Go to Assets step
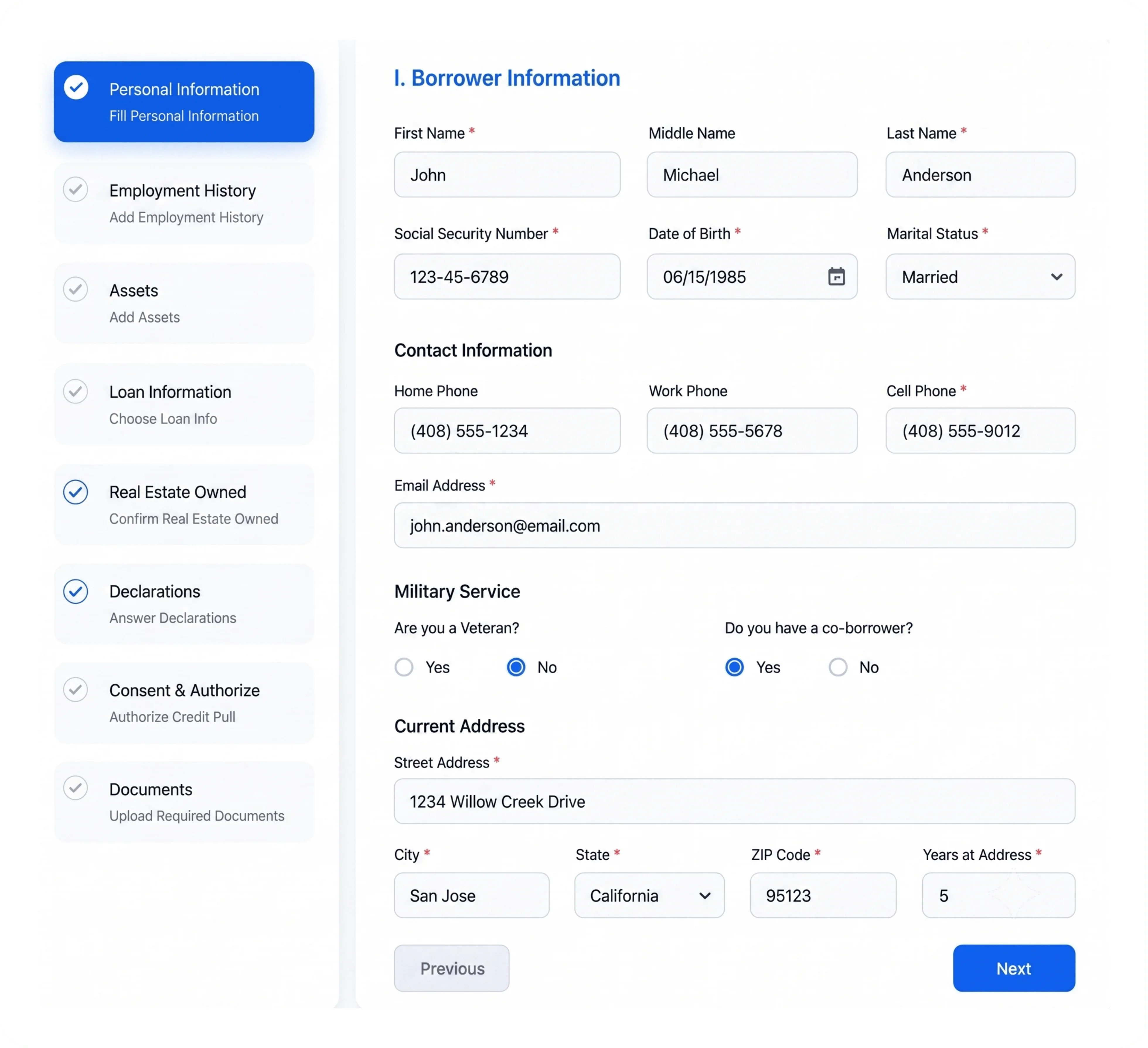Viewport: 1148px width, 1048px height. tap(184, 303)
